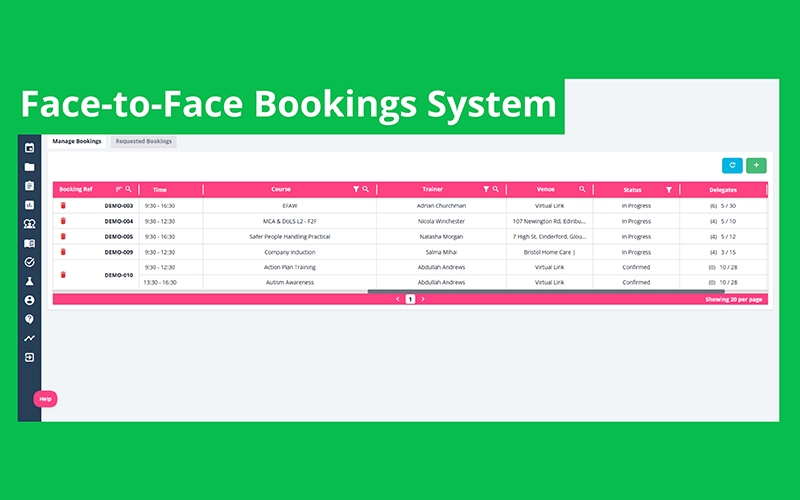Click the Company Induction course cell
Viewport: 800px width, 500px height.
pos(290,252)
